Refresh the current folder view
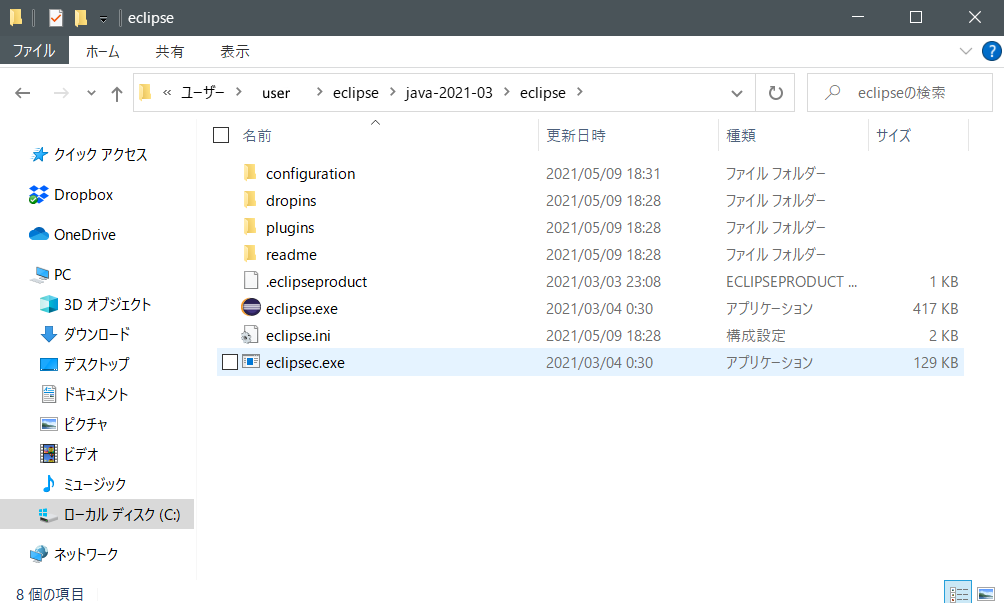1004x603 pixels. point(775,93)
